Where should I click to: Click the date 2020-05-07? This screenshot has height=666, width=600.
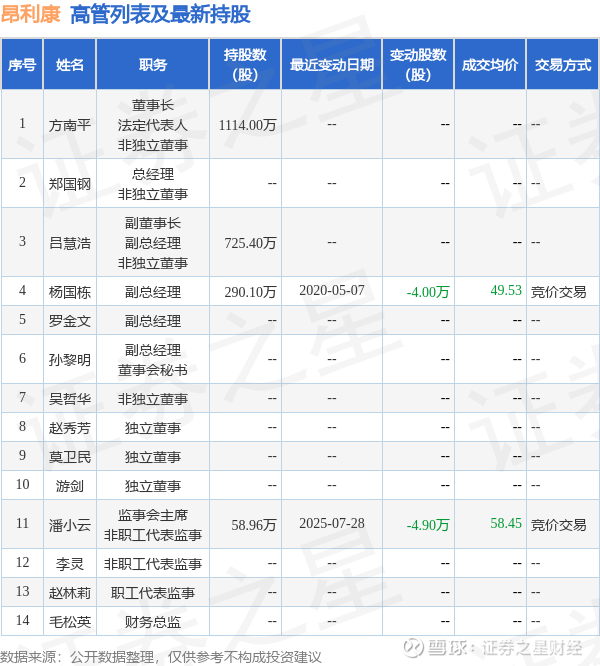[332, 290]
